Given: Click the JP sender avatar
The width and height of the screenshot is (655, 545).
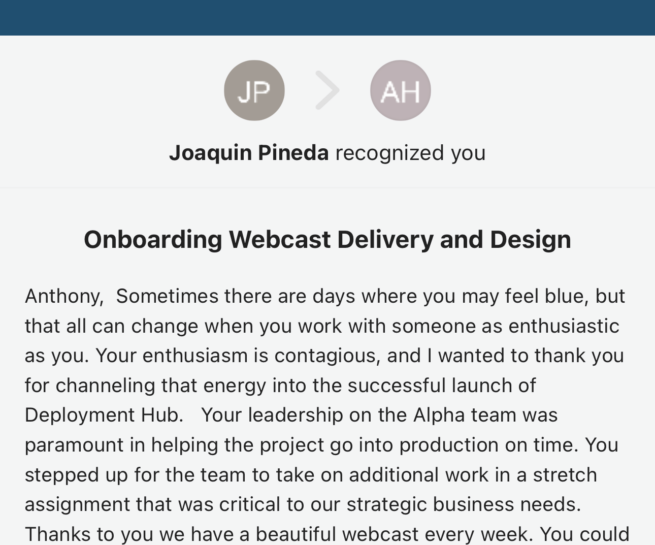Looking at the screenshot, I should (254, 91).
